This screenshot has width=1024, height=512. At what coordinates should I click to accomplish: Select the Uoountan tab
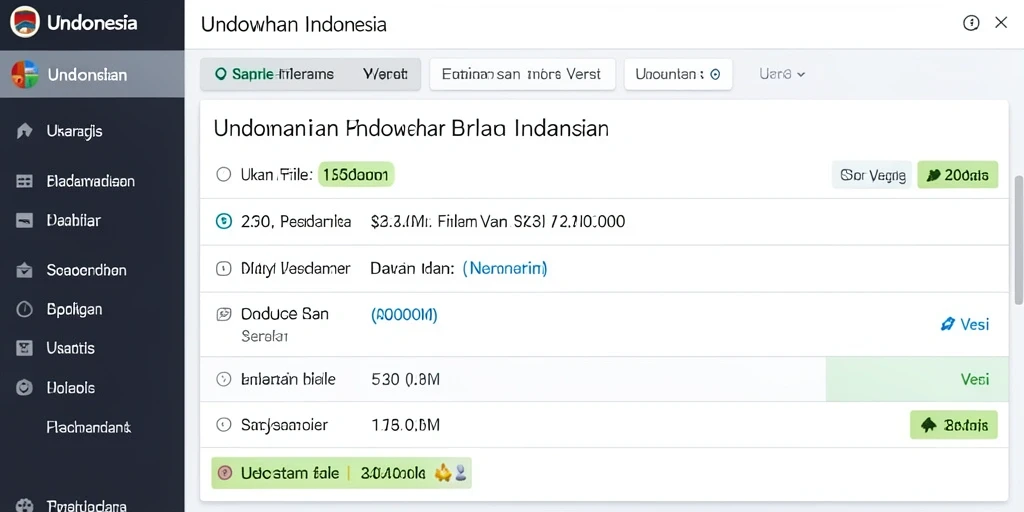[679, 74]
